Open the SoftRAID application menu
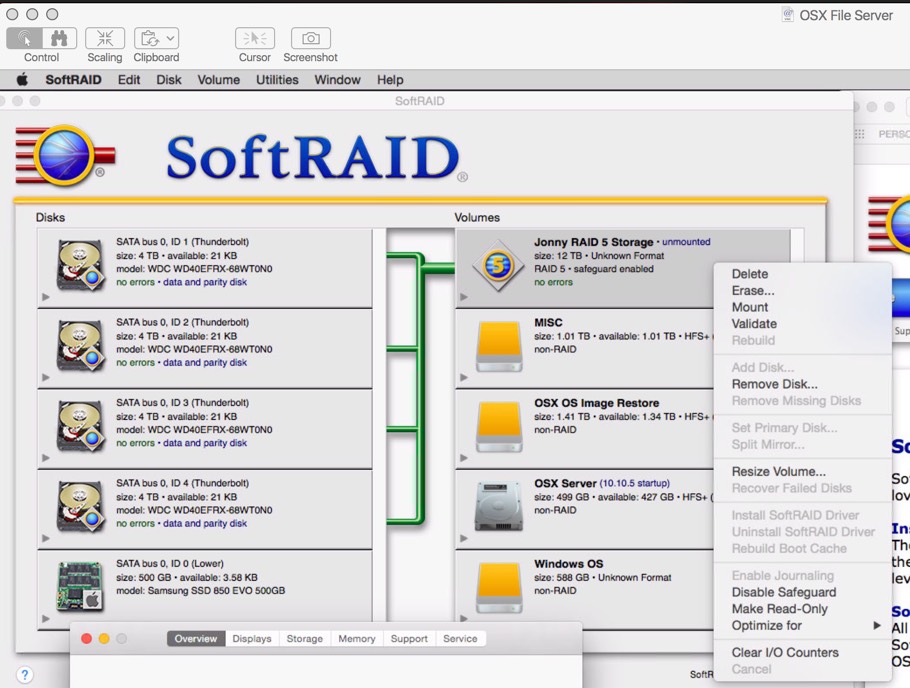This screenshot has width=910, height=688. coord(73,80)
